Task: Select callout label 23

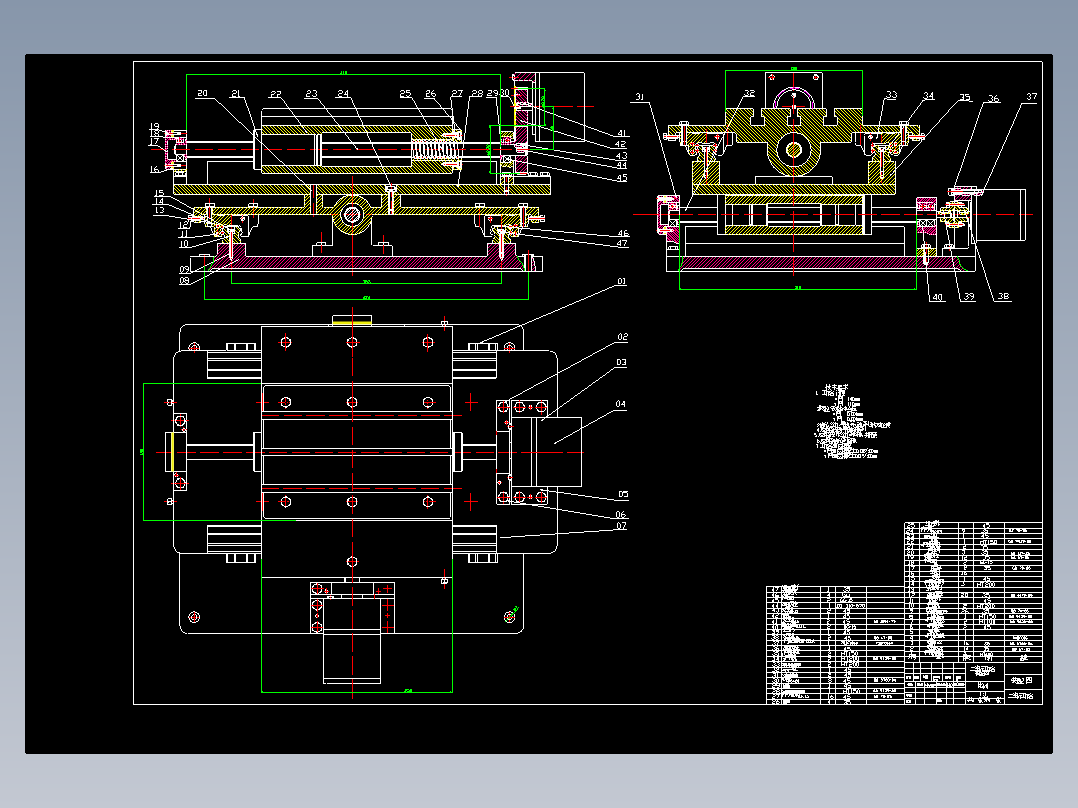Action: 312,94
